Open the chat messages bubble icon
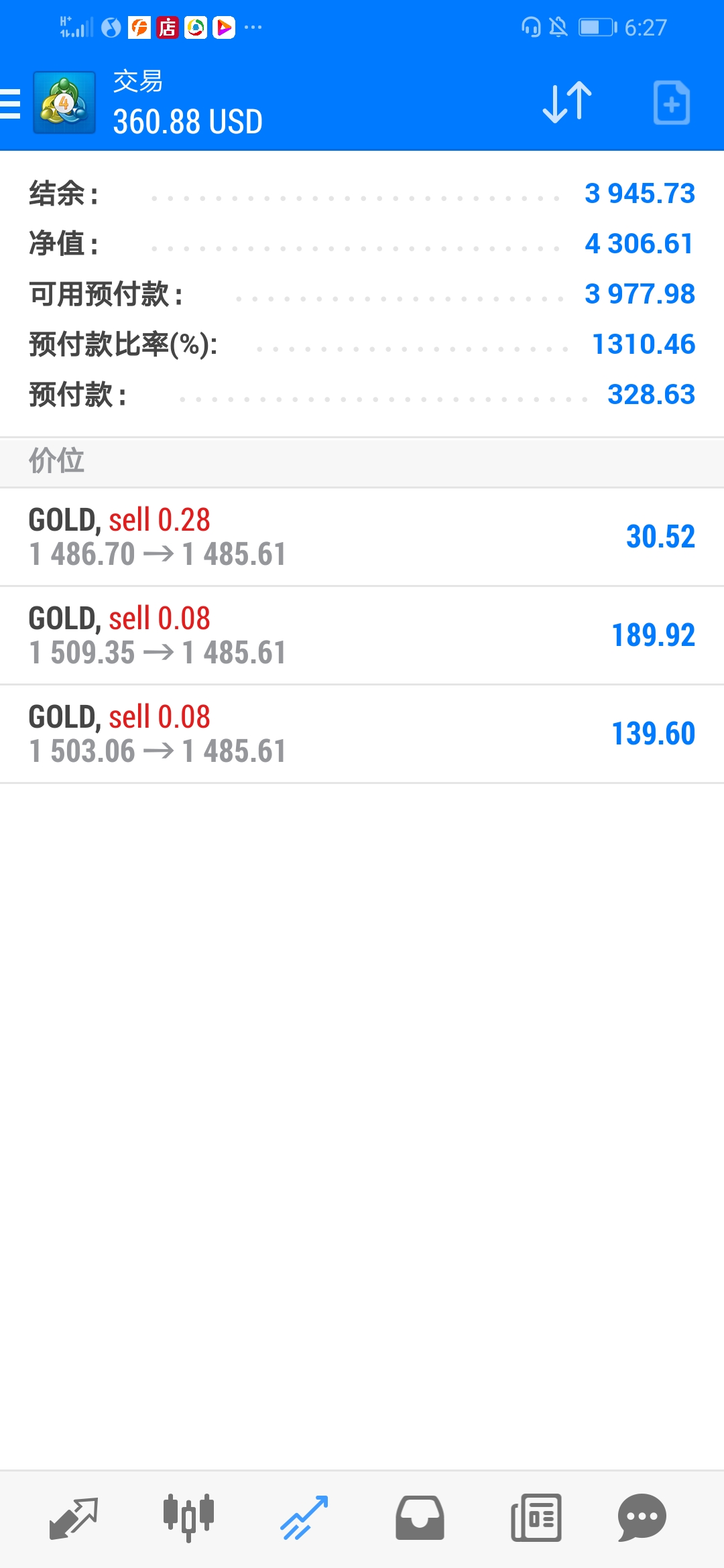Image resolution: width=724 pixels, height=1568 pixels. pos(642,1518)
